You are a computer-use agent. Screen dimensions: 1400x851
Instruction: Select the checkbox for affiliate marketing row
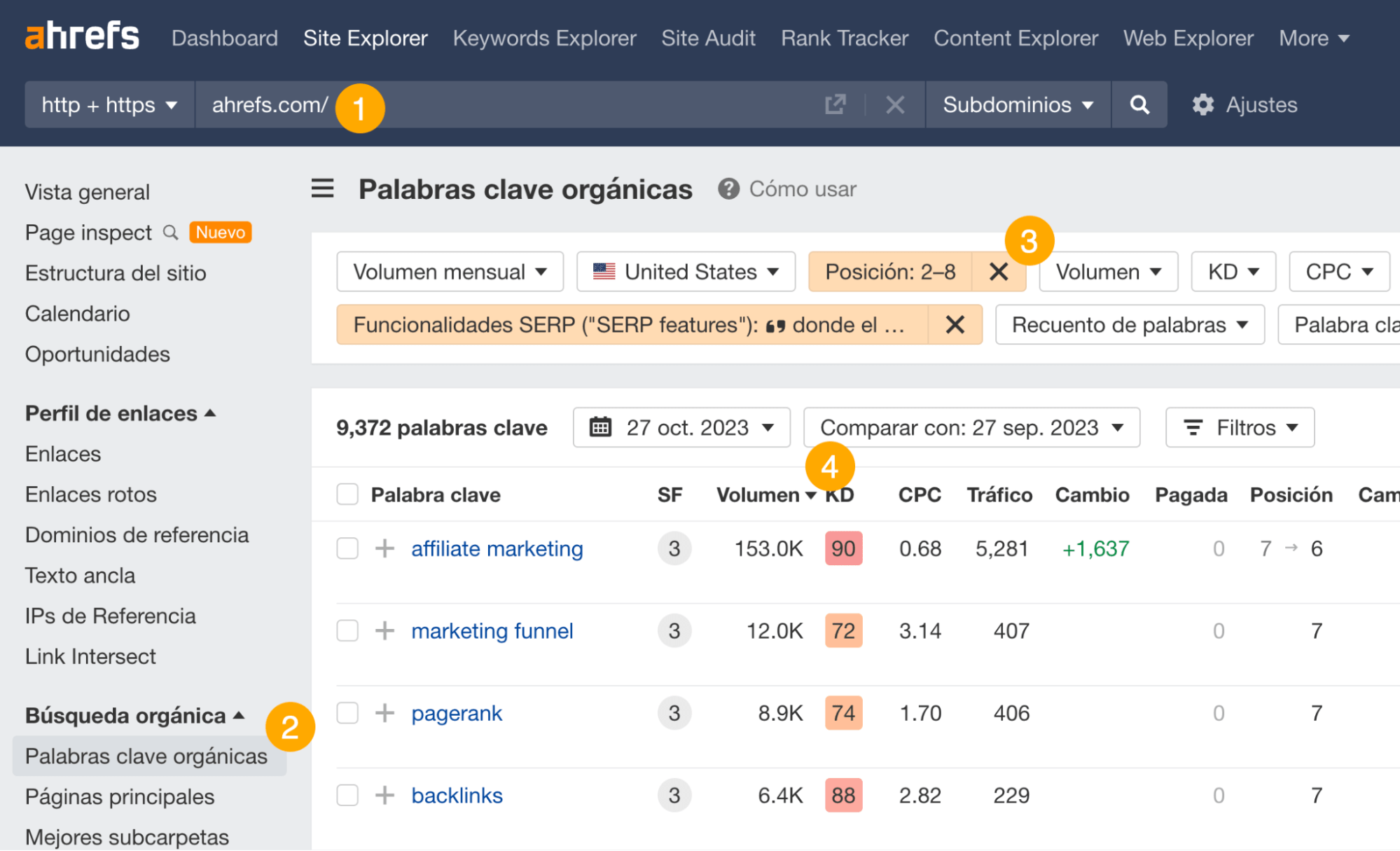click(x=347, y=548)
